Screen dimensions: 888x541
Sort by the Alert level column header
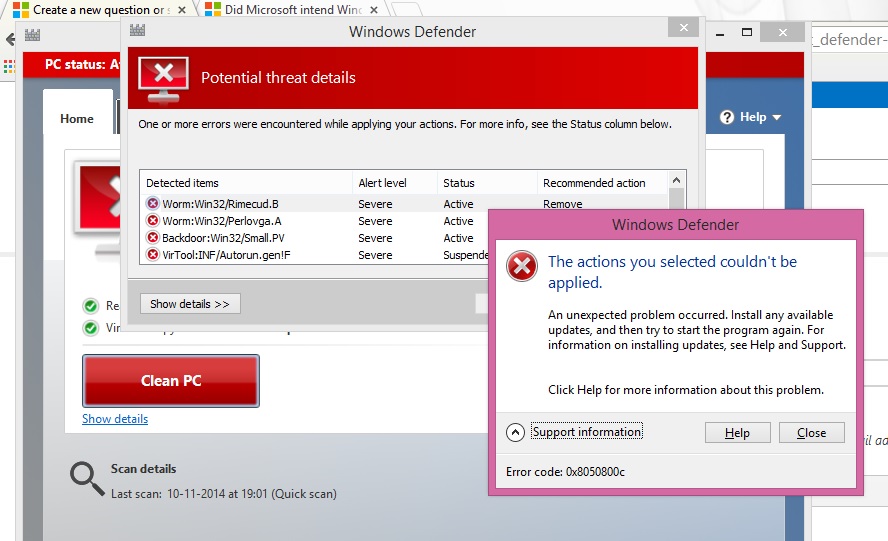(395, 183)
